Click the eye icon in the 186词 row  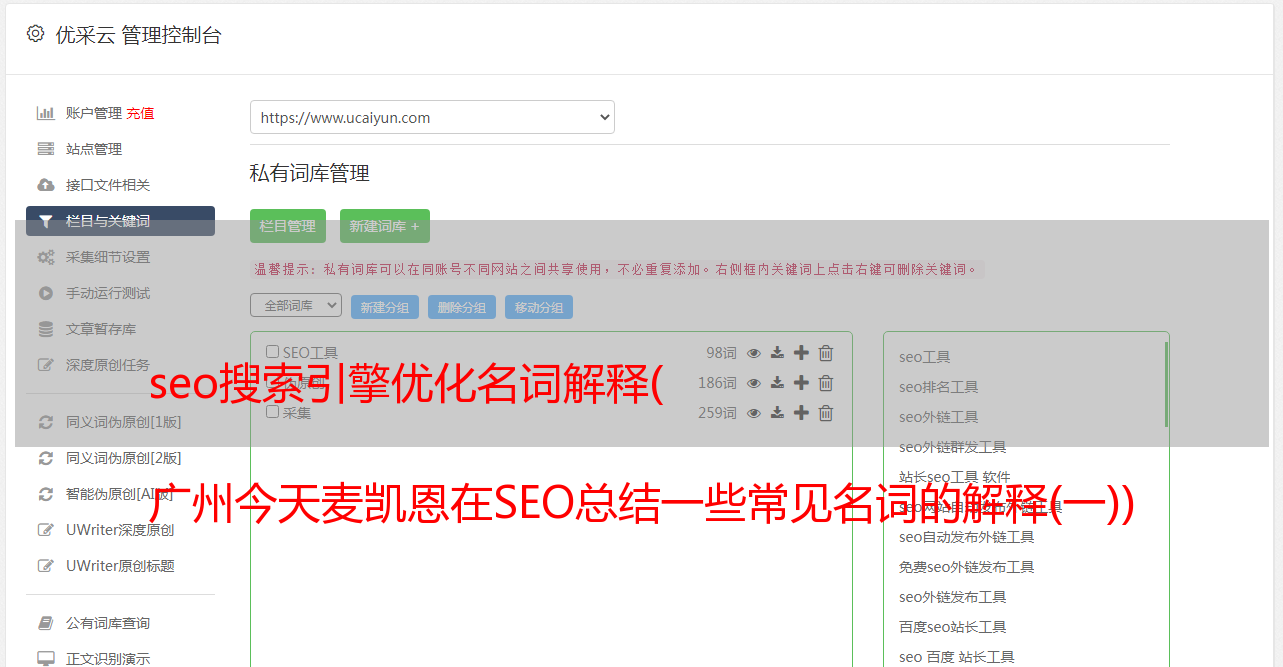(754, 383)
